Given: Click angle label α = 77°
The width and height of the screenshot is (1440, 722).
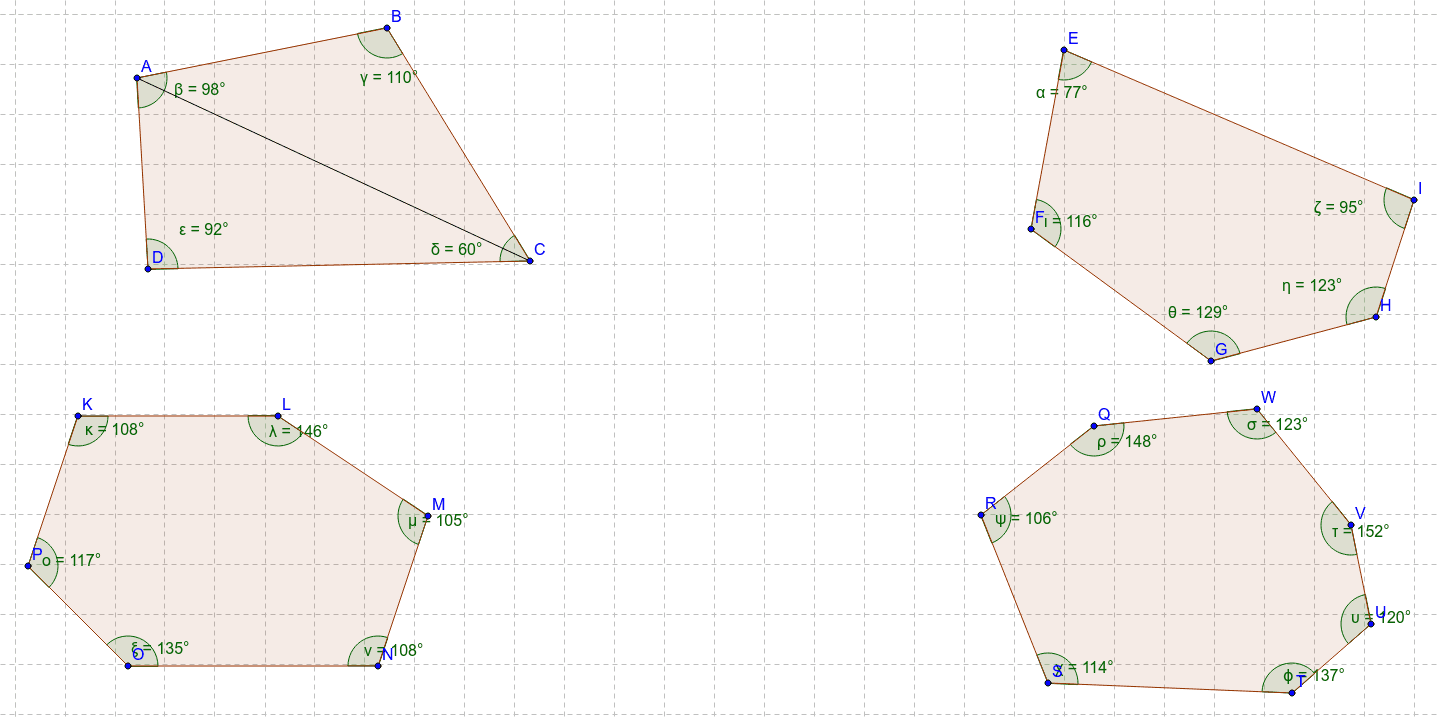Looking at the screenshot, I should [x=1062, y=92].
